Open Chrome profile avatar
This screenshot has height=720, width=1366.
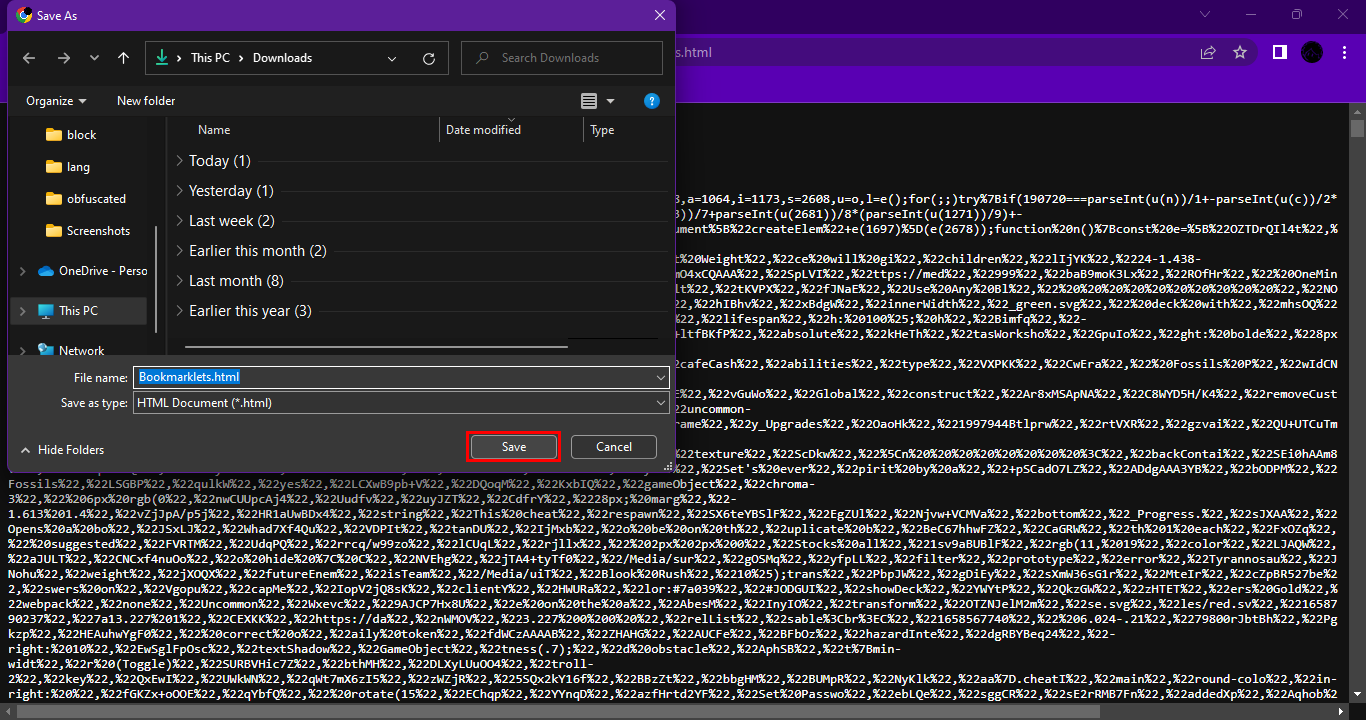pos(1312,52)
